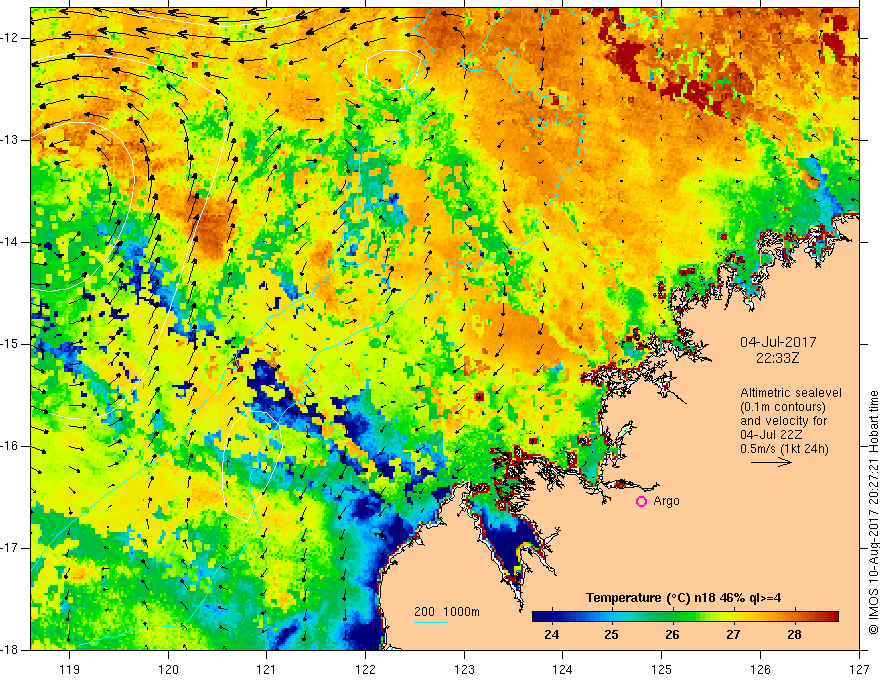
Task: Click the colorbar tick label '25'
Action: tap(612, 635)
